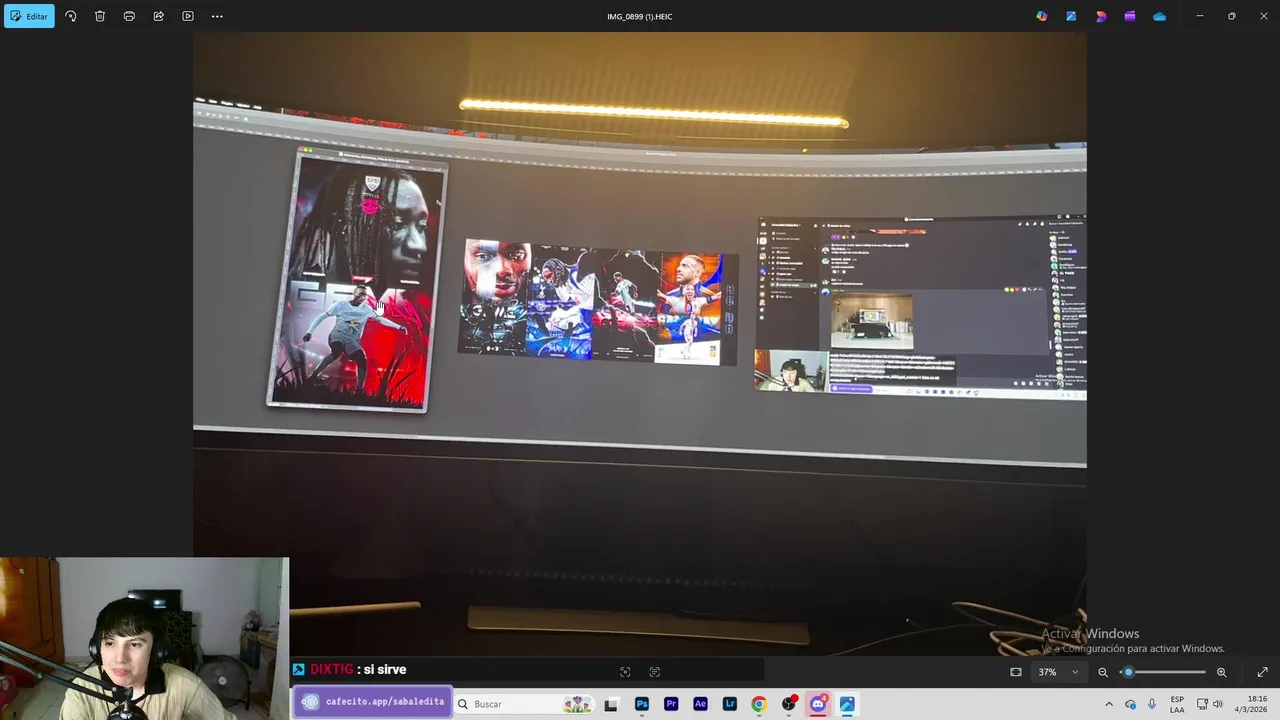The height and width of the screenshot is (720, 1280).
Task: Launch Lightroom from the taskbar
Action: 730,704
